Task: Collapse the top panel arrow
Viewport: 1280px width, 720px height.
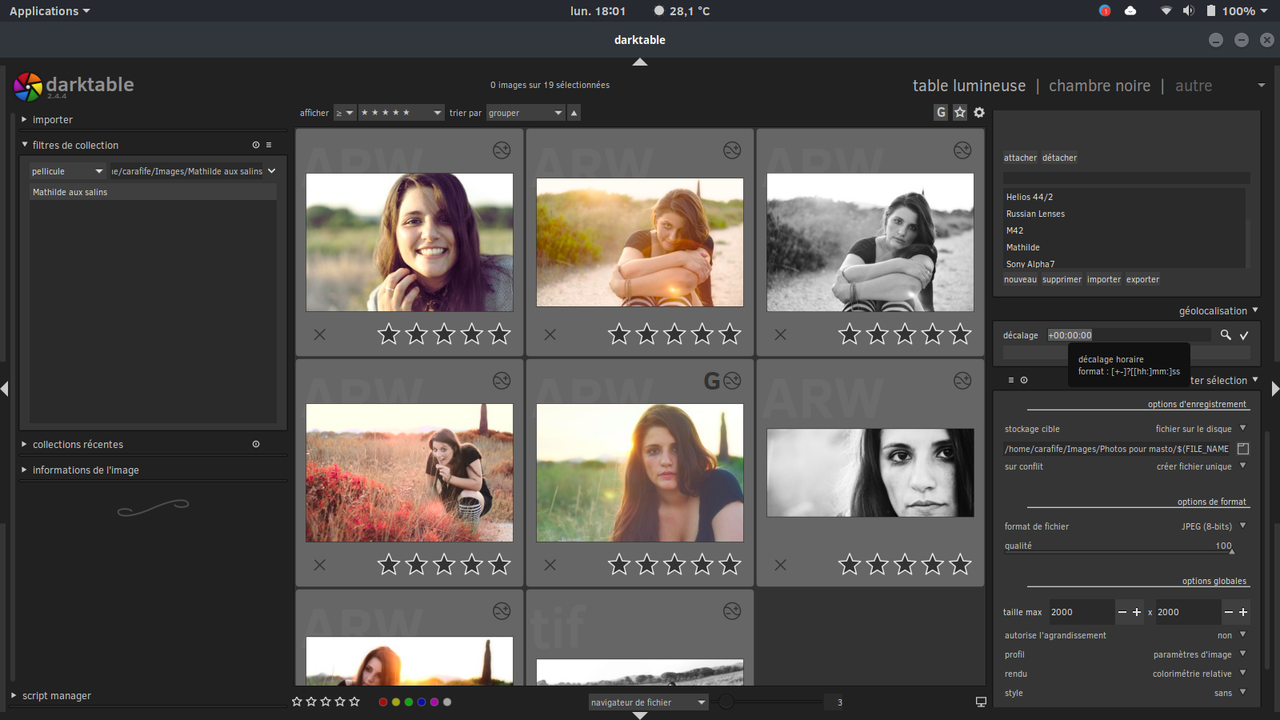Action: [x=640, y=62]
